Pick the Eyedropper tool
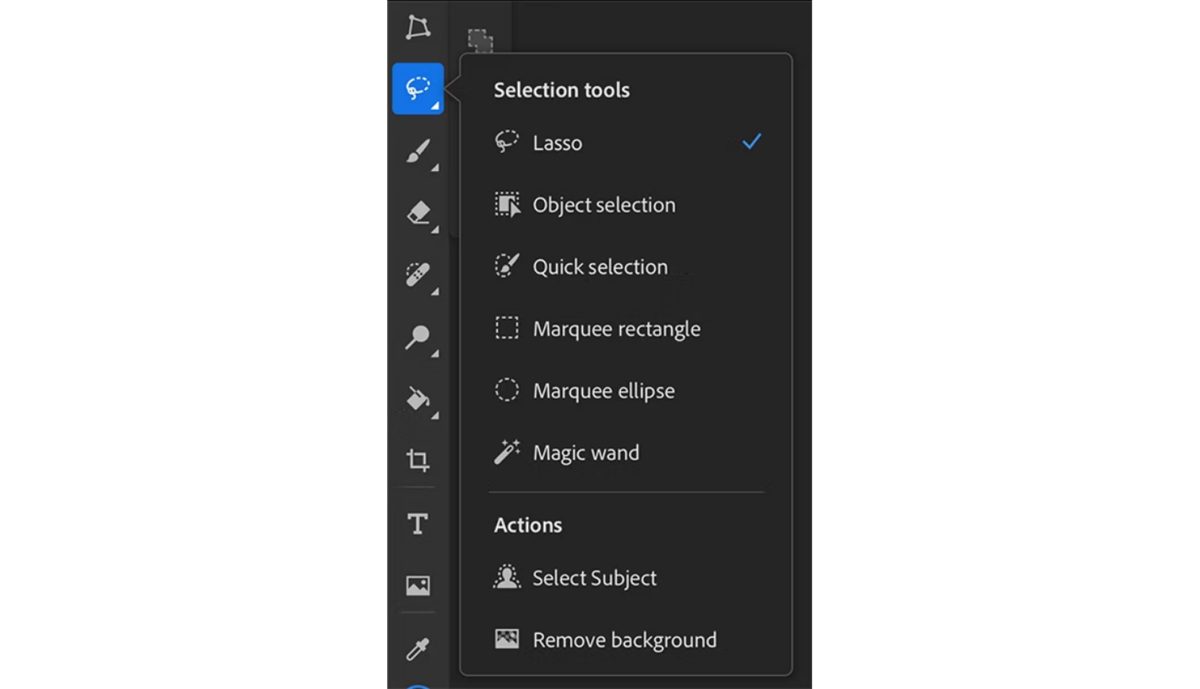Viewport: 1200px width, 689px height. coord(418,648)
